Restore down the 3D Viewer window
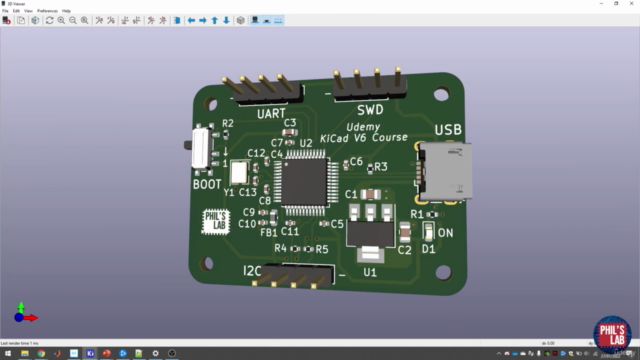Image resolution: width=640 pixels, height=360 pixels. coord(616,4)
